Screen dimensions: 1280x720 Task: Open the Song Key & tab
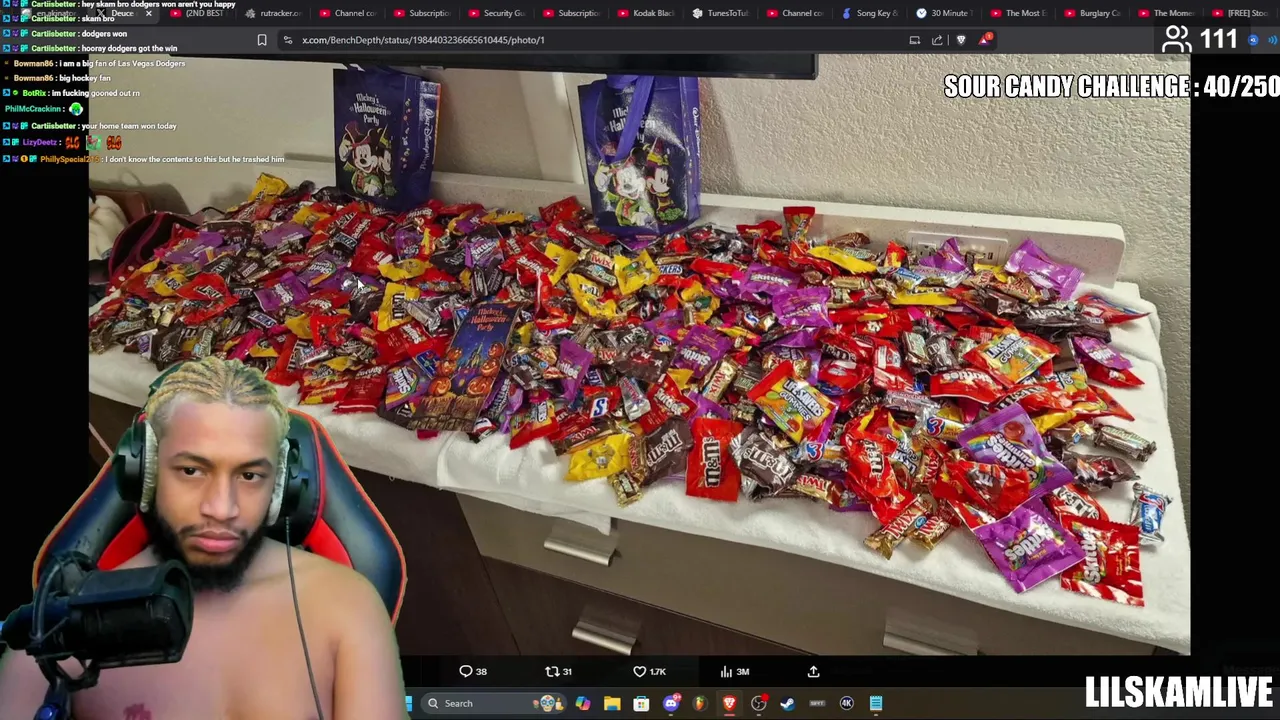coord(869,13)
